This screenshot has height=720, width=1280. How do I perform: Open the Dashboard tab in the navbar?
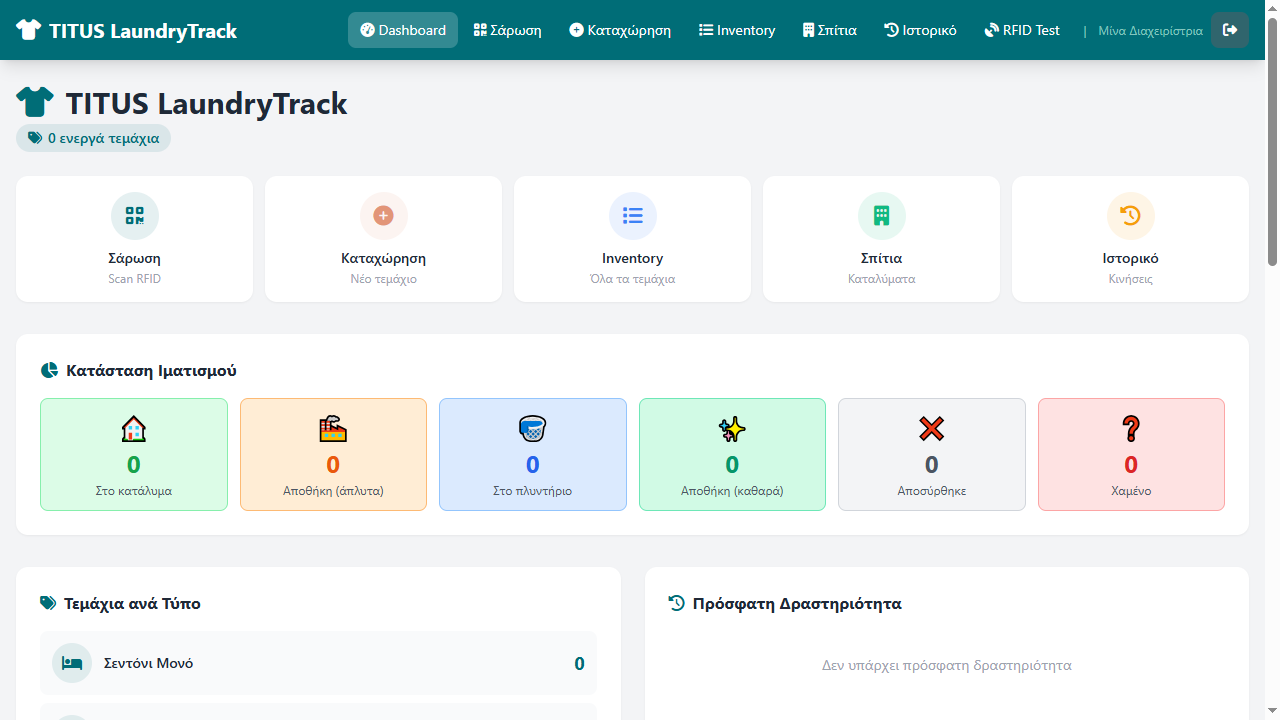pos(403,30)
